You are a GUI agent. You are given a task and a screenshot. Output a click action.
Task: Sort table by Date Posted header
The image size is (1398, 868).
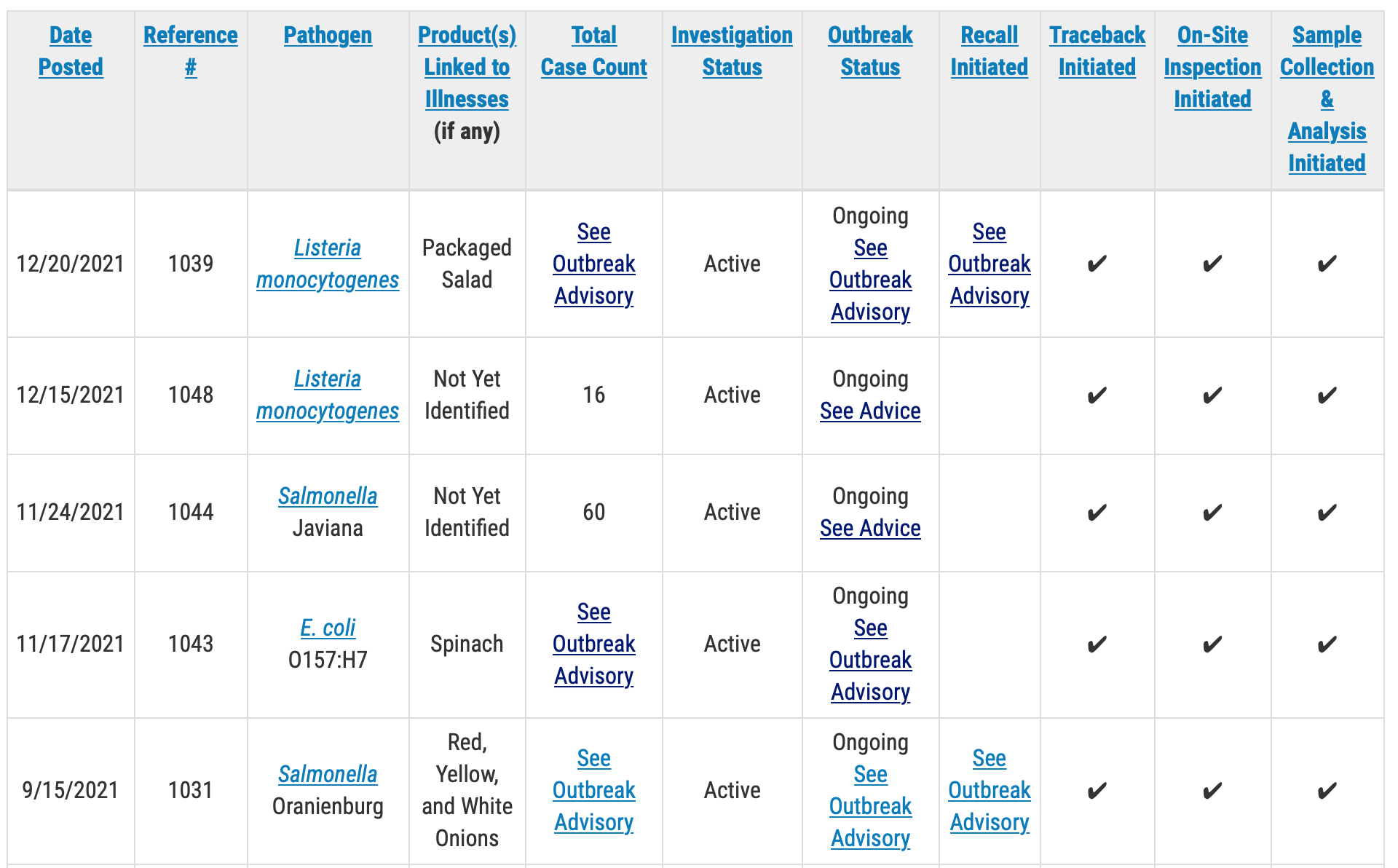[x=71, y=51]
